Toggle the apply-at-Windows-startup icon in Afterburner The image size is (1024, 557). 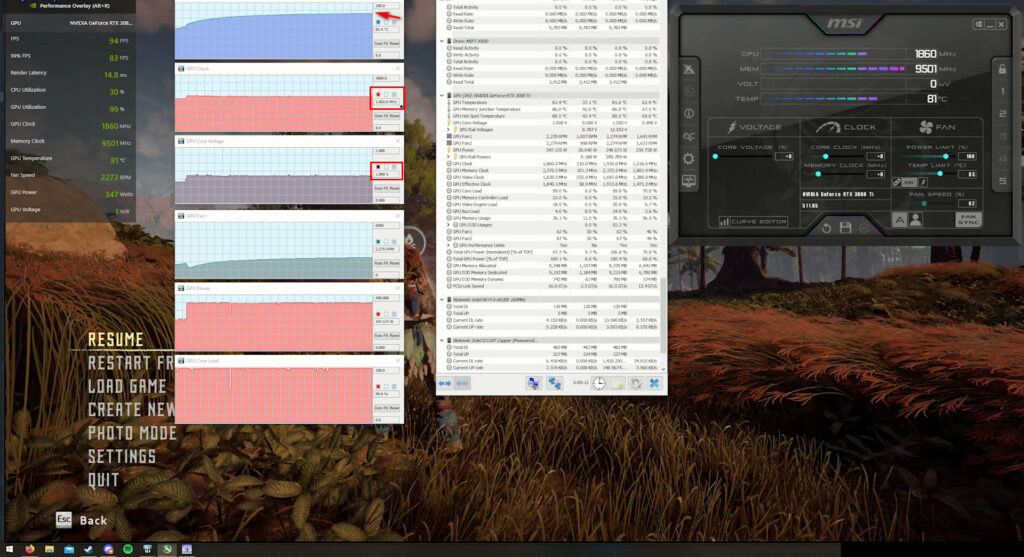pos(978,24)
